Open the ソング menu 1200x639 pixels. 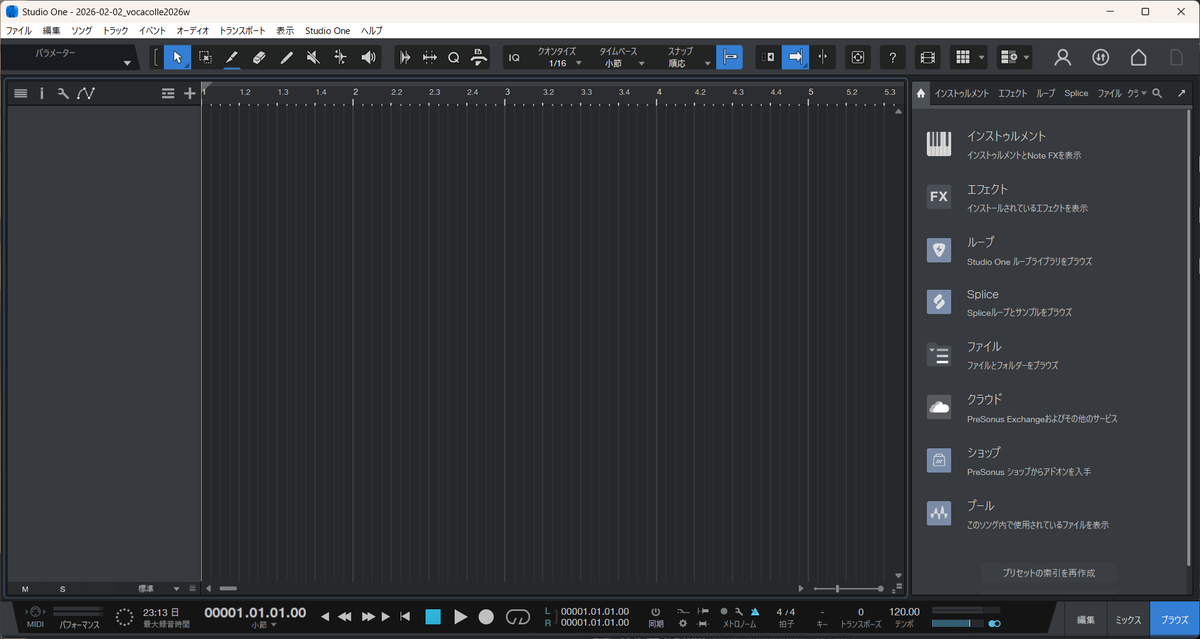[x=82, y=31]
